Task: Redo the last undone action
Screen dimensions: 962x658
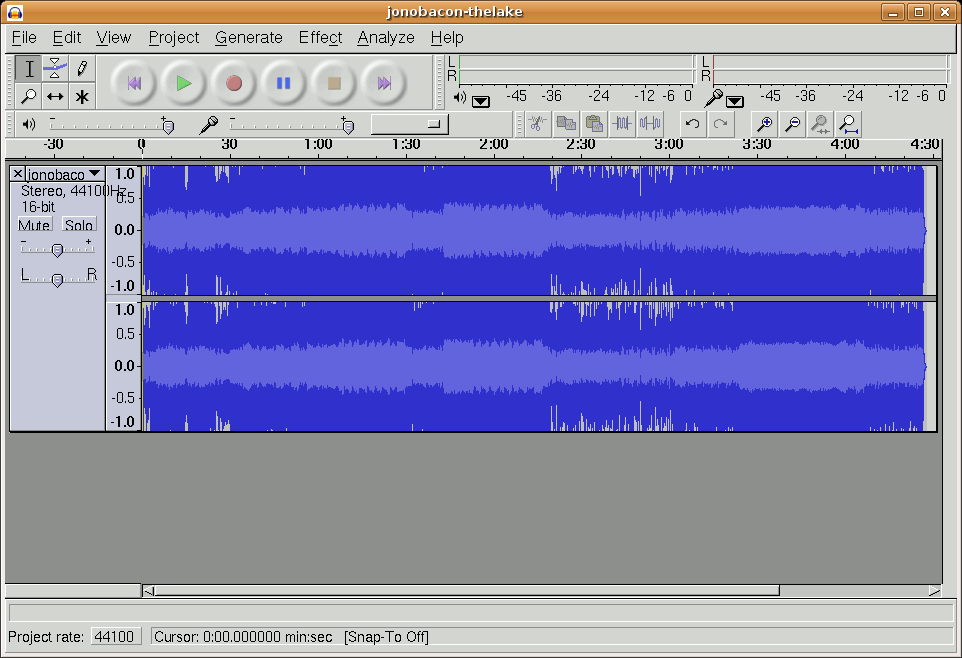Action: (721, 124)
